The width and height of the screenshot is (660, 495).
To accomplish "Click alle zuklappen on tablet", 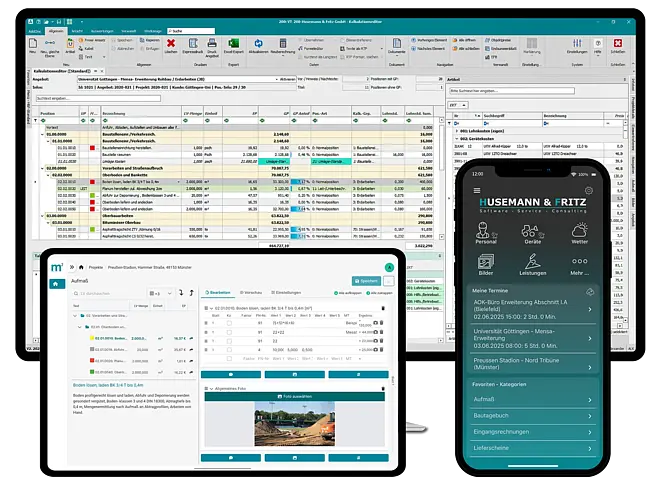I will (379, 293).
